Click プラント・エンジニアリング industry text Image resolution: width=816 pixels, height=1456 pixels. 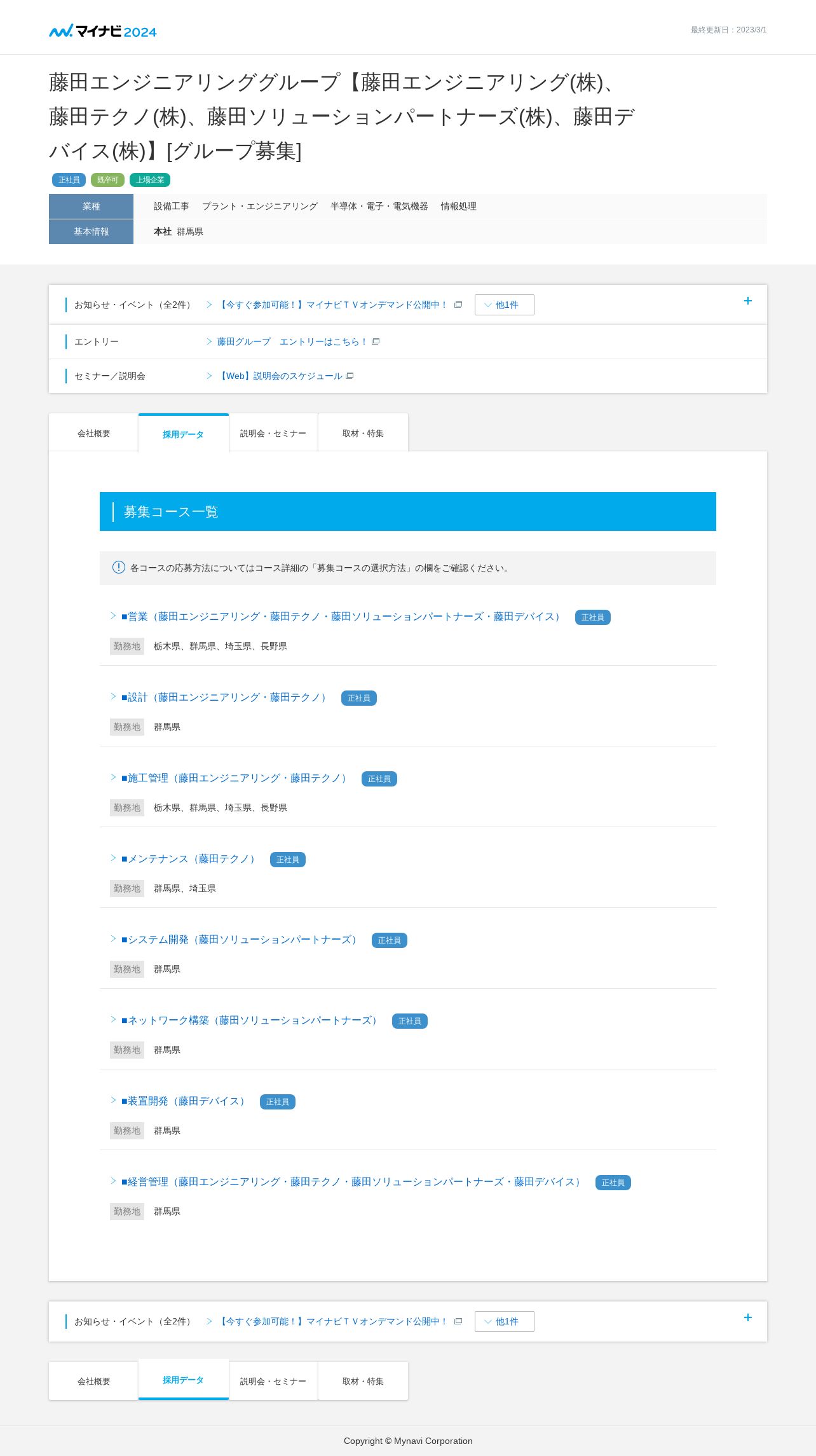(x=260, y=207)
